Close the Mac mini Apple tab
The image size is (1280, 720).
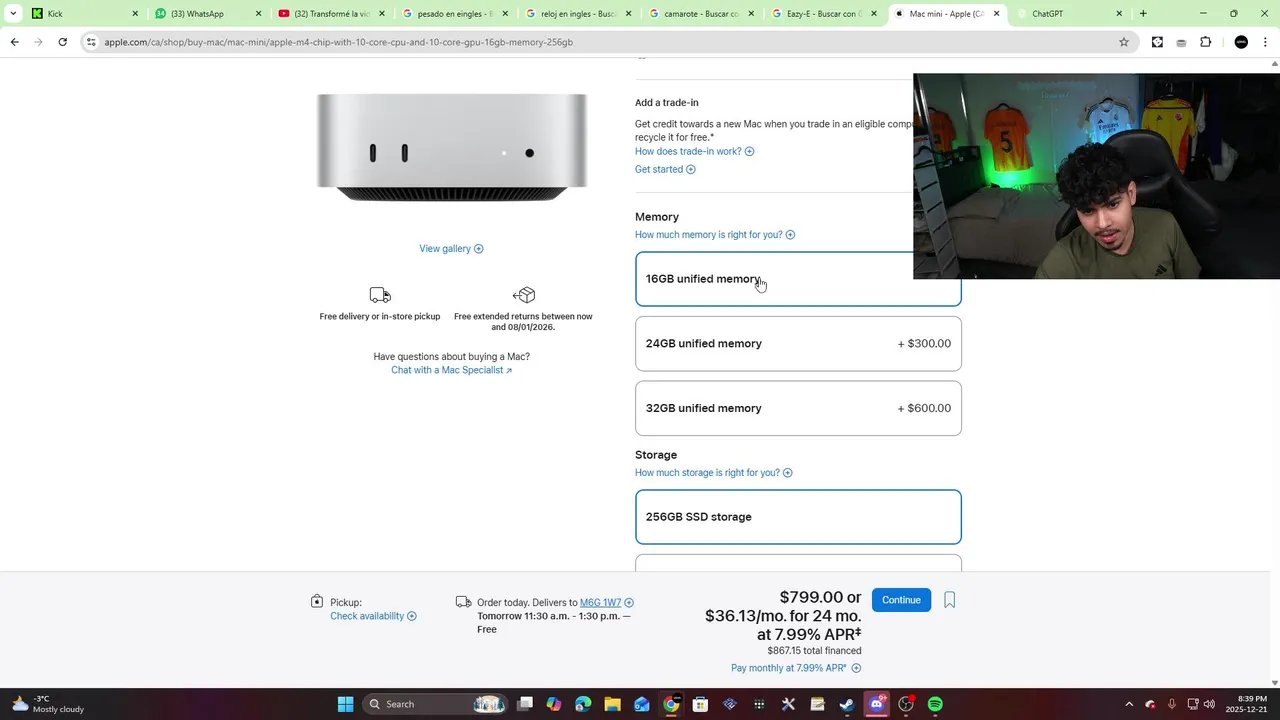[x=996, y=14]
